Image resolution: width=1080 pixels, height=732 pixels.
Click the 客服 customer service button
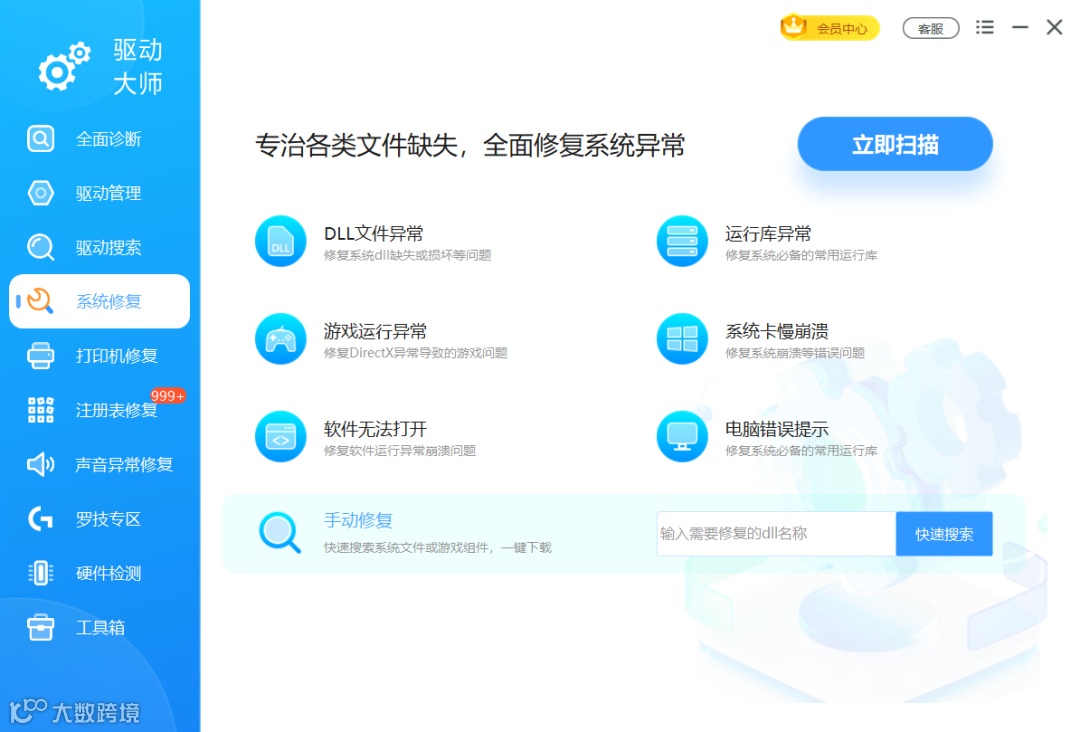(931, 28)
